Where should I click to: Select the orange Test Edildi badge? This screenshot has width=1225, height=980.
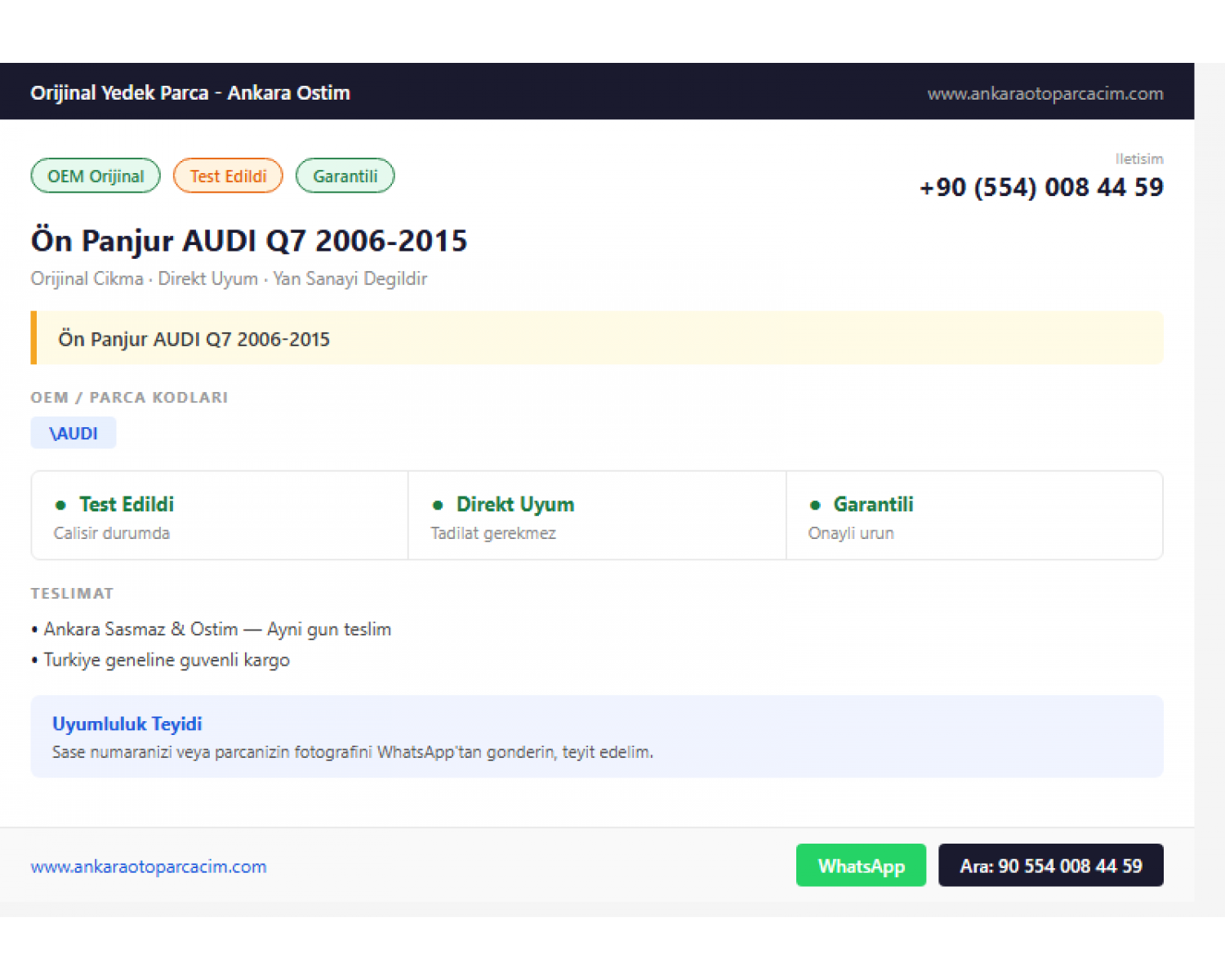(228, 176)
